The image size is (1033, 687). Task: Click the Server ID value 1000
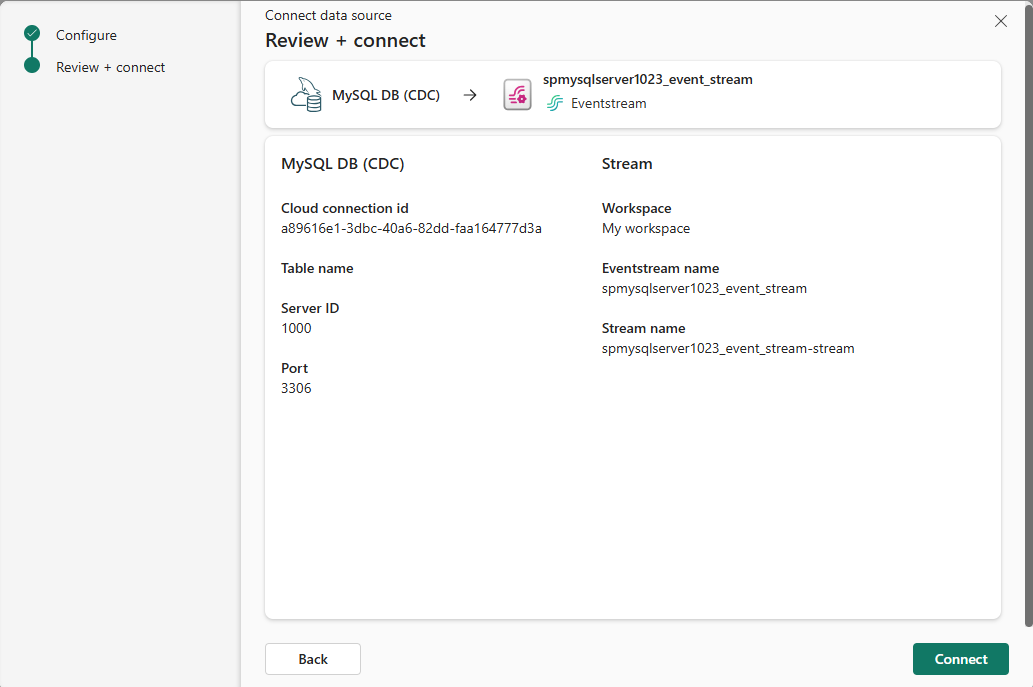pyautogui.click(x=296, y=328)
